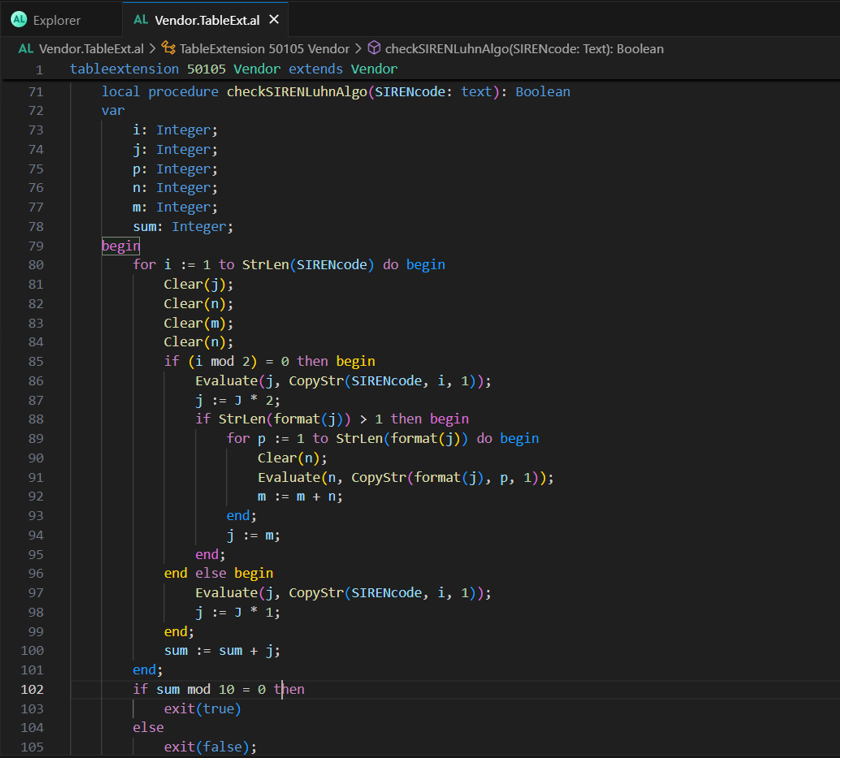Click the TableExtension symbol icon in breadcrumb
The image size is (841, 760).
click(168, 48)
